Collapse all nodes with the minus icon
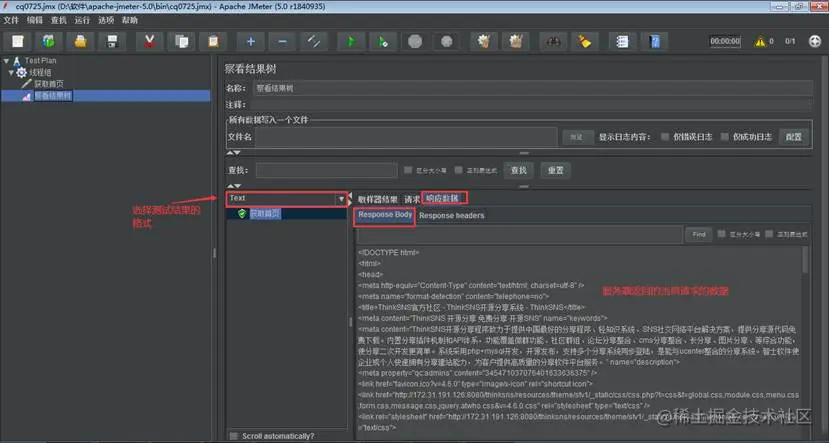Screen dimensions: 829x443 (x=282, y=41)
